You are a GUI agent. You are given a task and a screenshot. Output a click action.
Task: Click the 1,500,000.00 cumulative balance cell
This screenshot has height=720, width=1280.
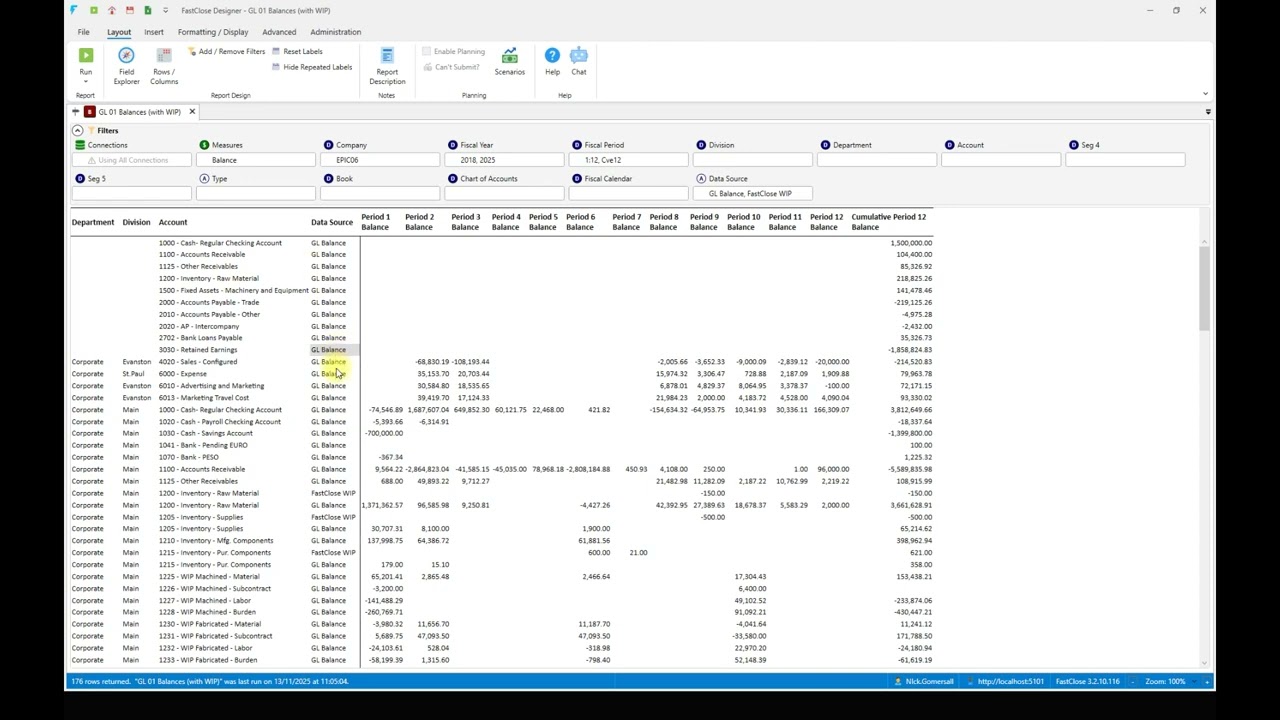click(x=909, y=243)
